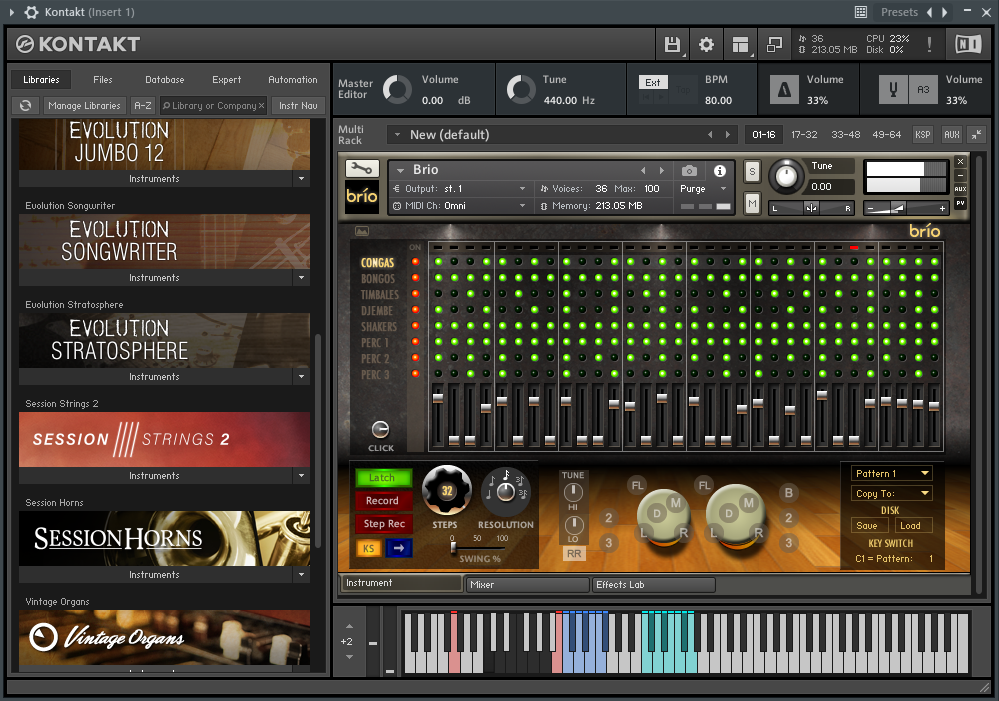999x701 pixels.
Task: Expand Session Horns Instruments dropdown arrow
Action: [x=301, y=575]
